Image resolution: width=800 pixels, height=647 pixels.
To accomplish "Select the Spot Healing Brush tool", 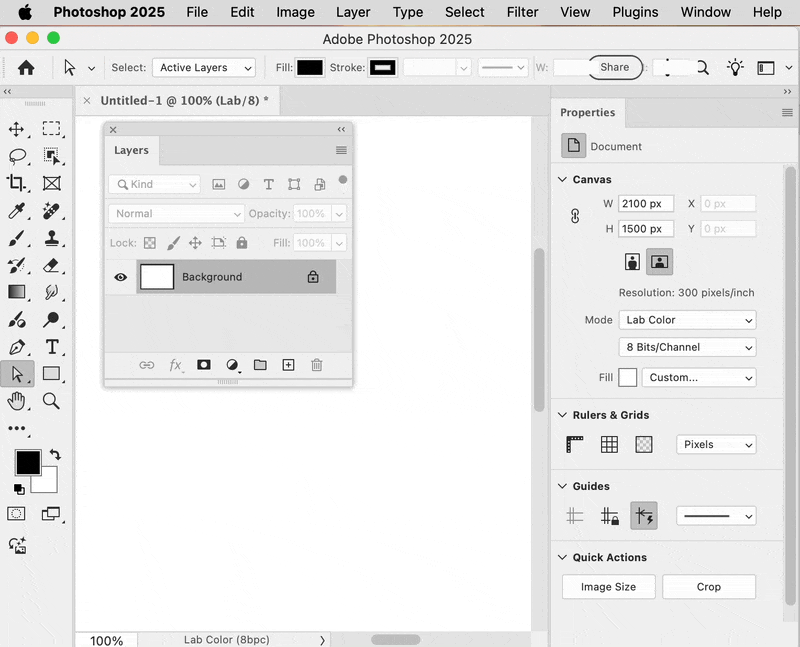I will [51, 210].
